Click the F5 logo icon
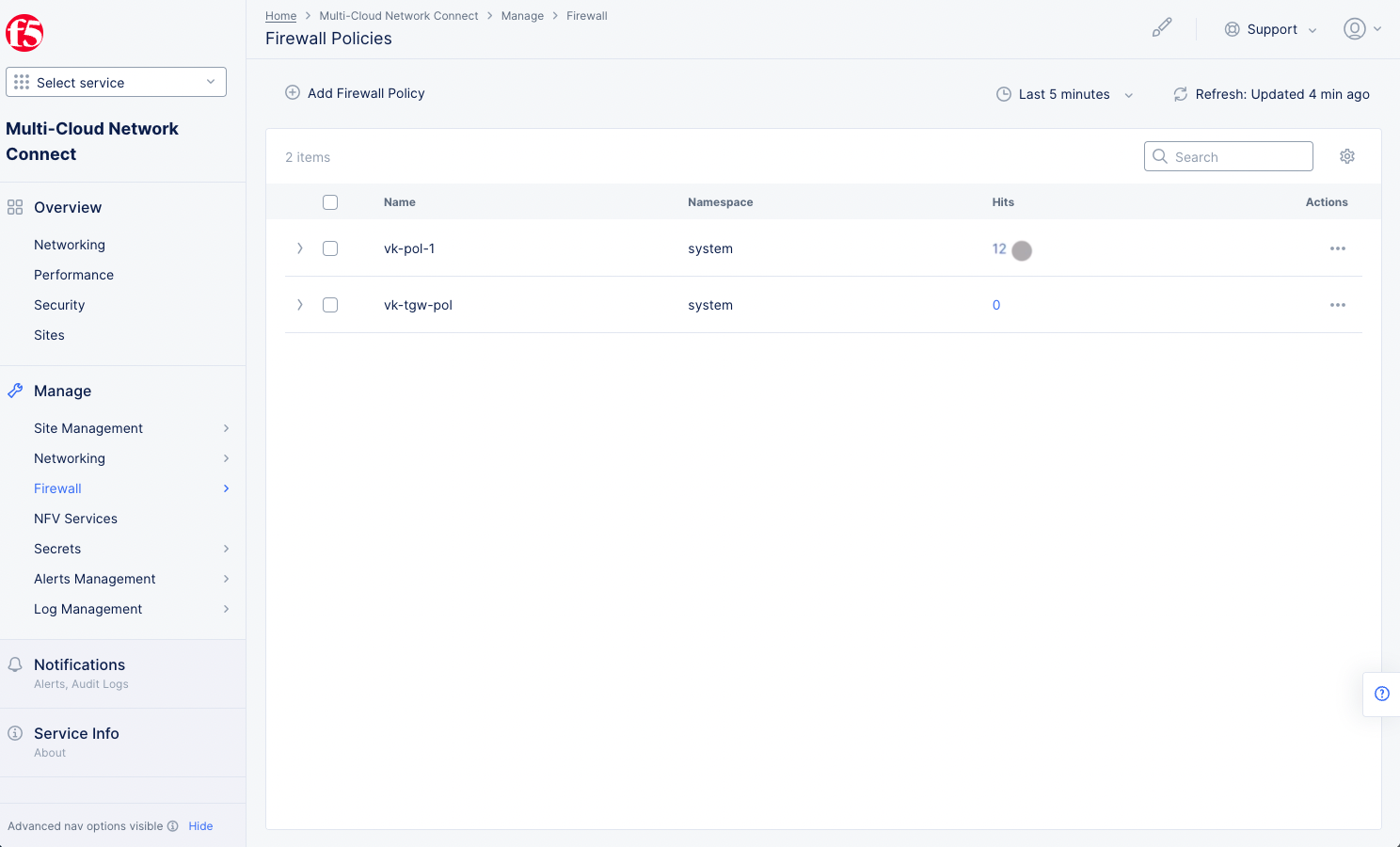 (24, 33)
